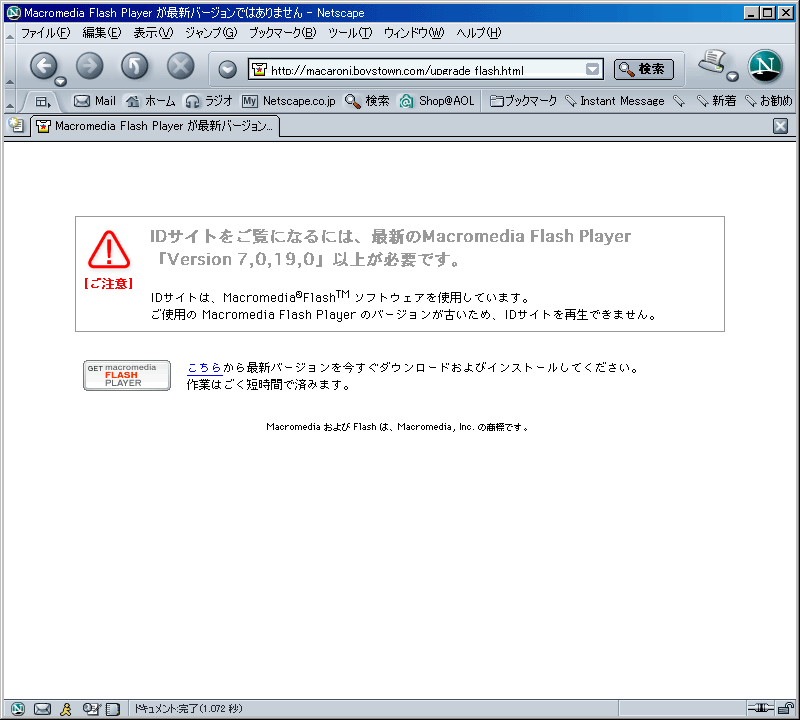The width and height of the screenshot is (800, 720).
Task: Go back with the Back arrow button
Action: tap(43, 66)
